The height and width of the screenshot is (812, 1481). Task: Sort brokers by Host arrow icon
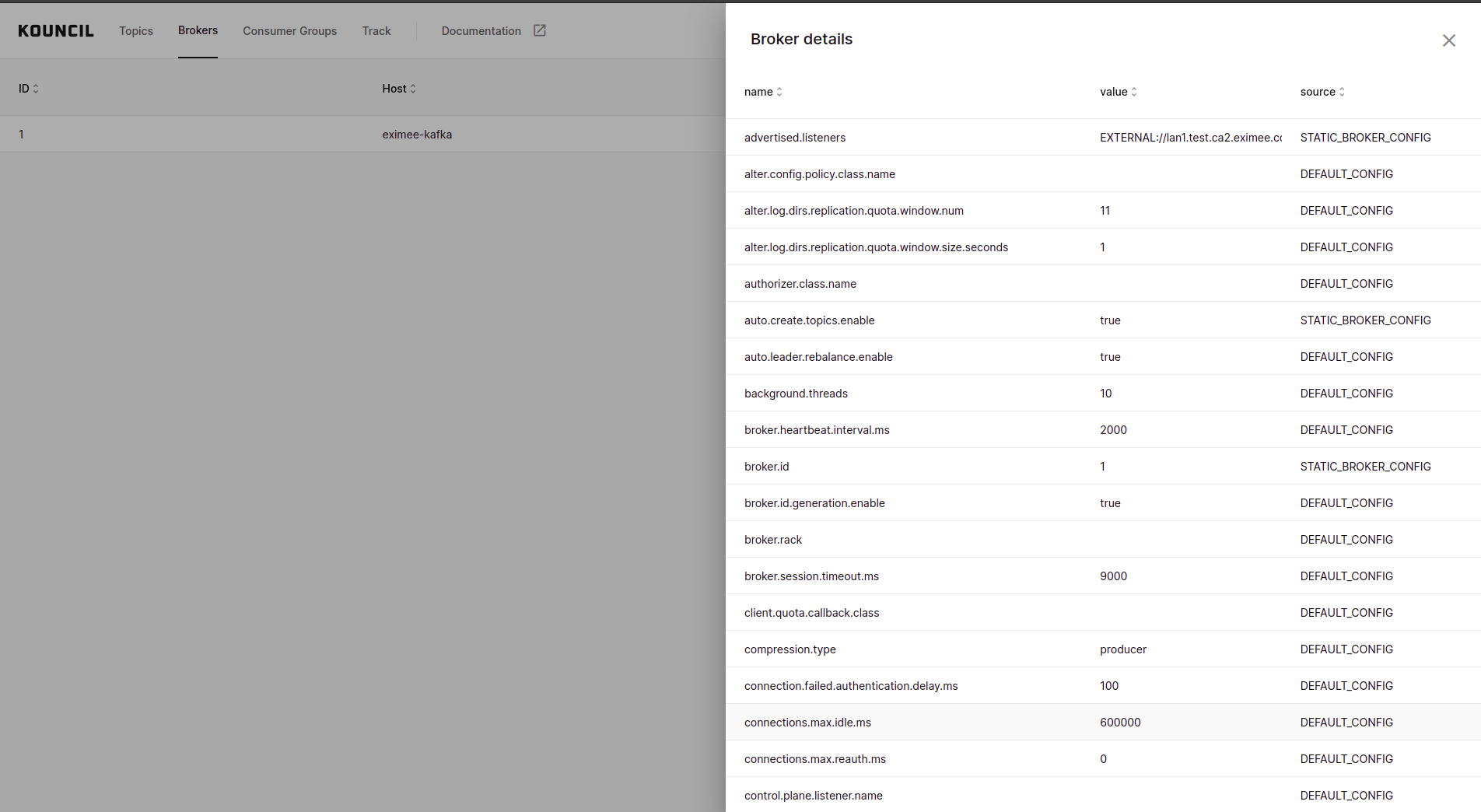[x=413, y=89]
